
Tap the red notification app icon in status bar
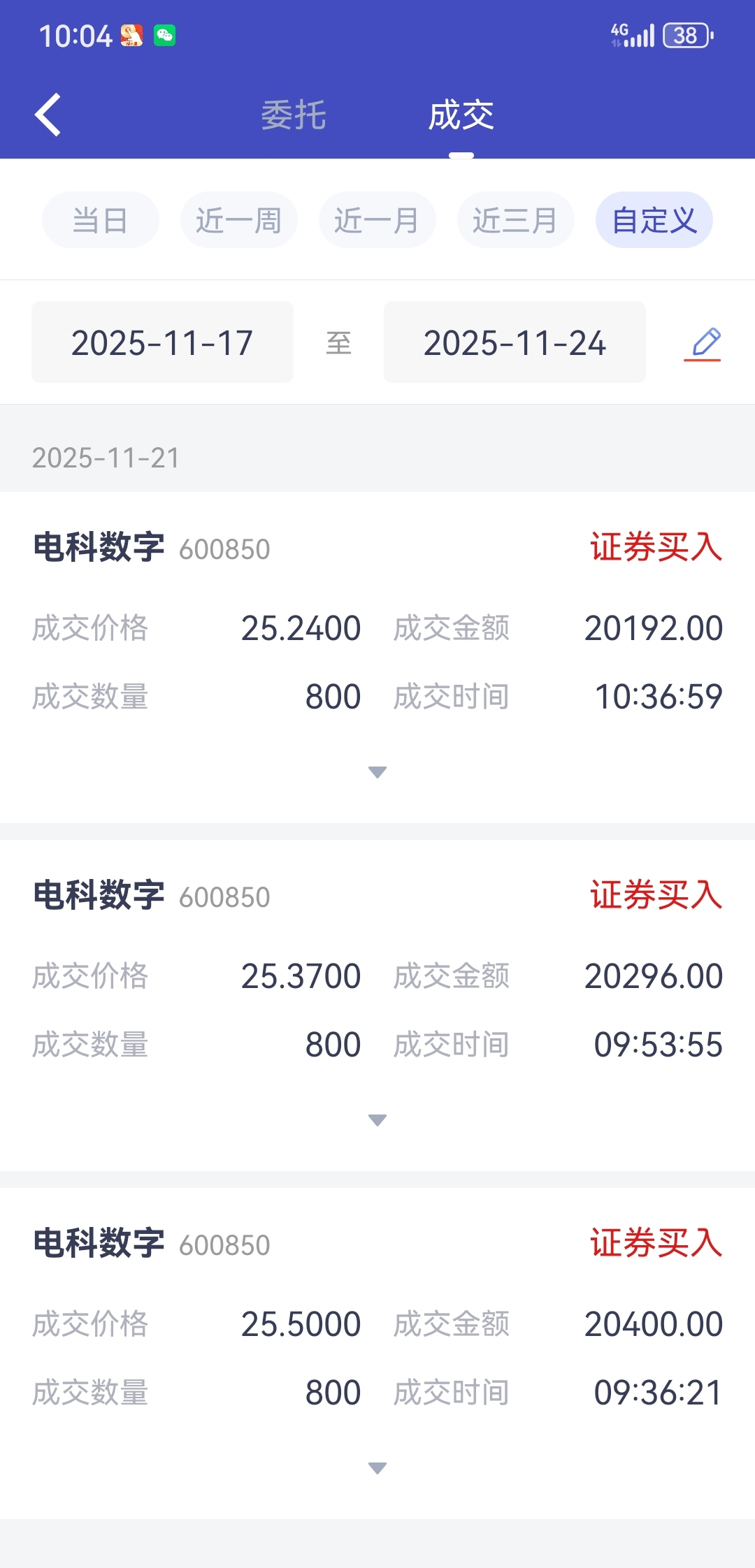131,35
